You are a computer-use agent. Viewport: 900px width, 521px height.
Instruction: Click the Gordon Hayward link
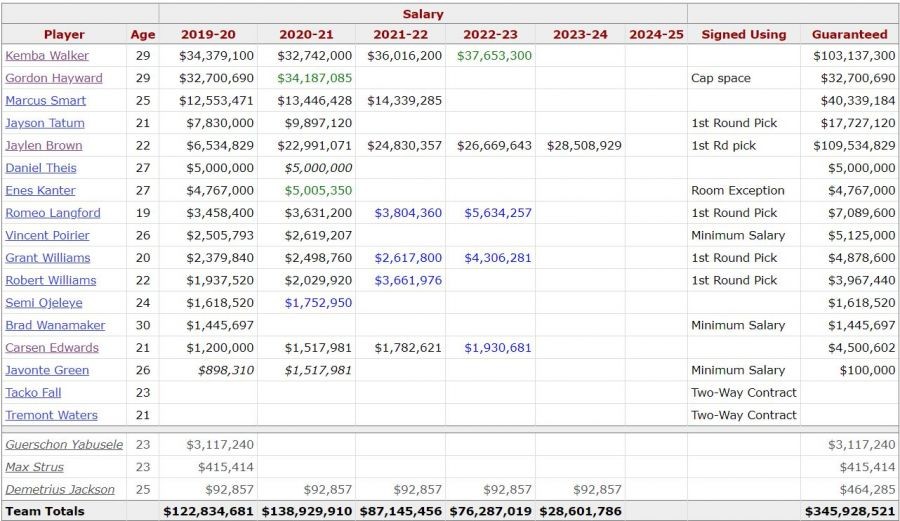pyautogui.click(x=54, y=78)
